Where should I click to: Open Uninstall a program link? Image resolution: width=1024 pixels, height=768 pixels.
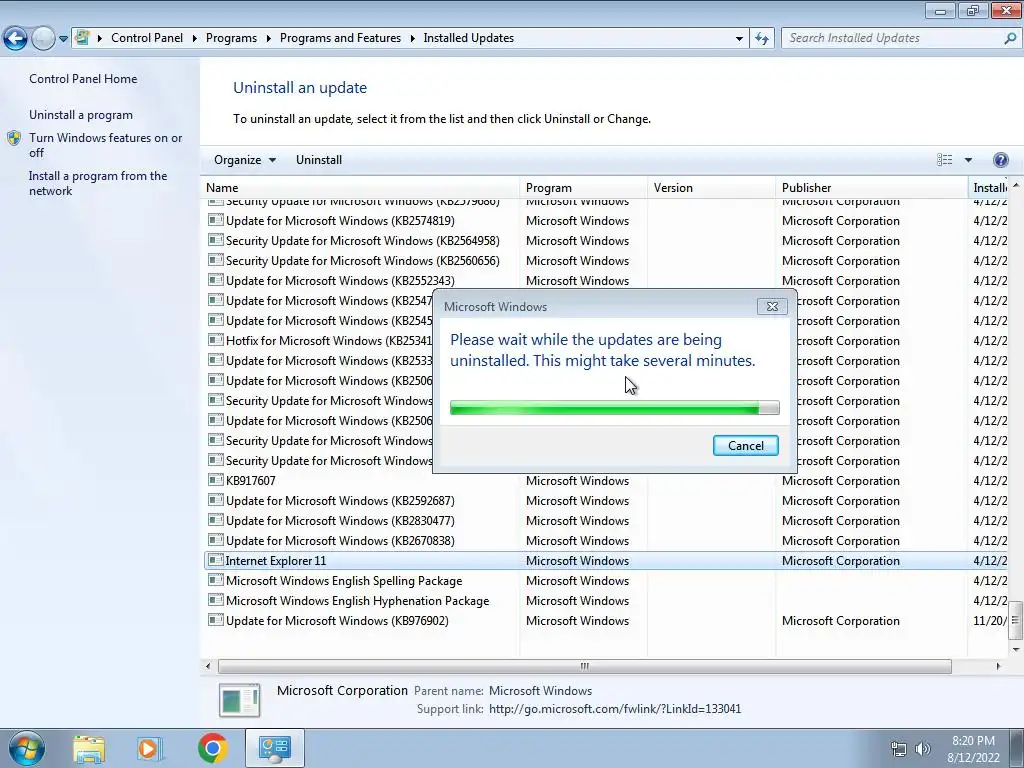(81, 115)
